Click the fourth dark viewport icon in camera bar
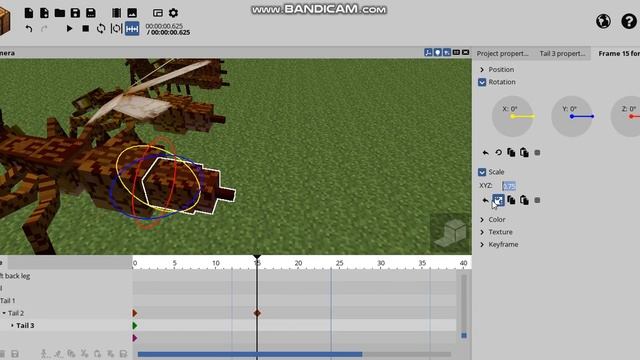This screenshot has width=640, height=360. point(456,53)
